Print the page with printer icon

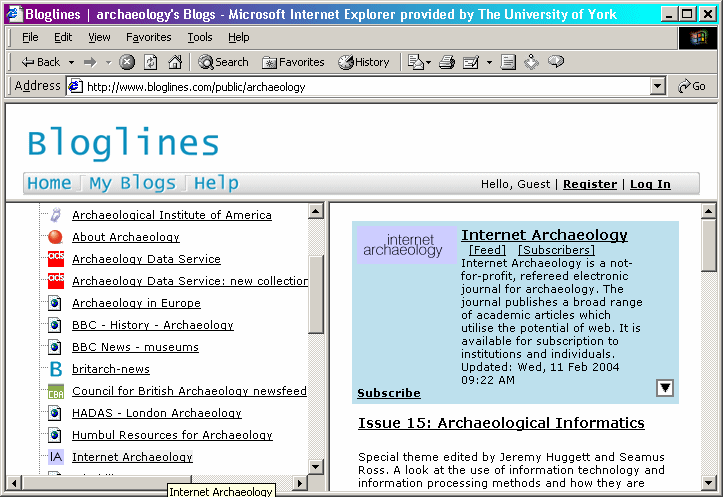[446, 62]
